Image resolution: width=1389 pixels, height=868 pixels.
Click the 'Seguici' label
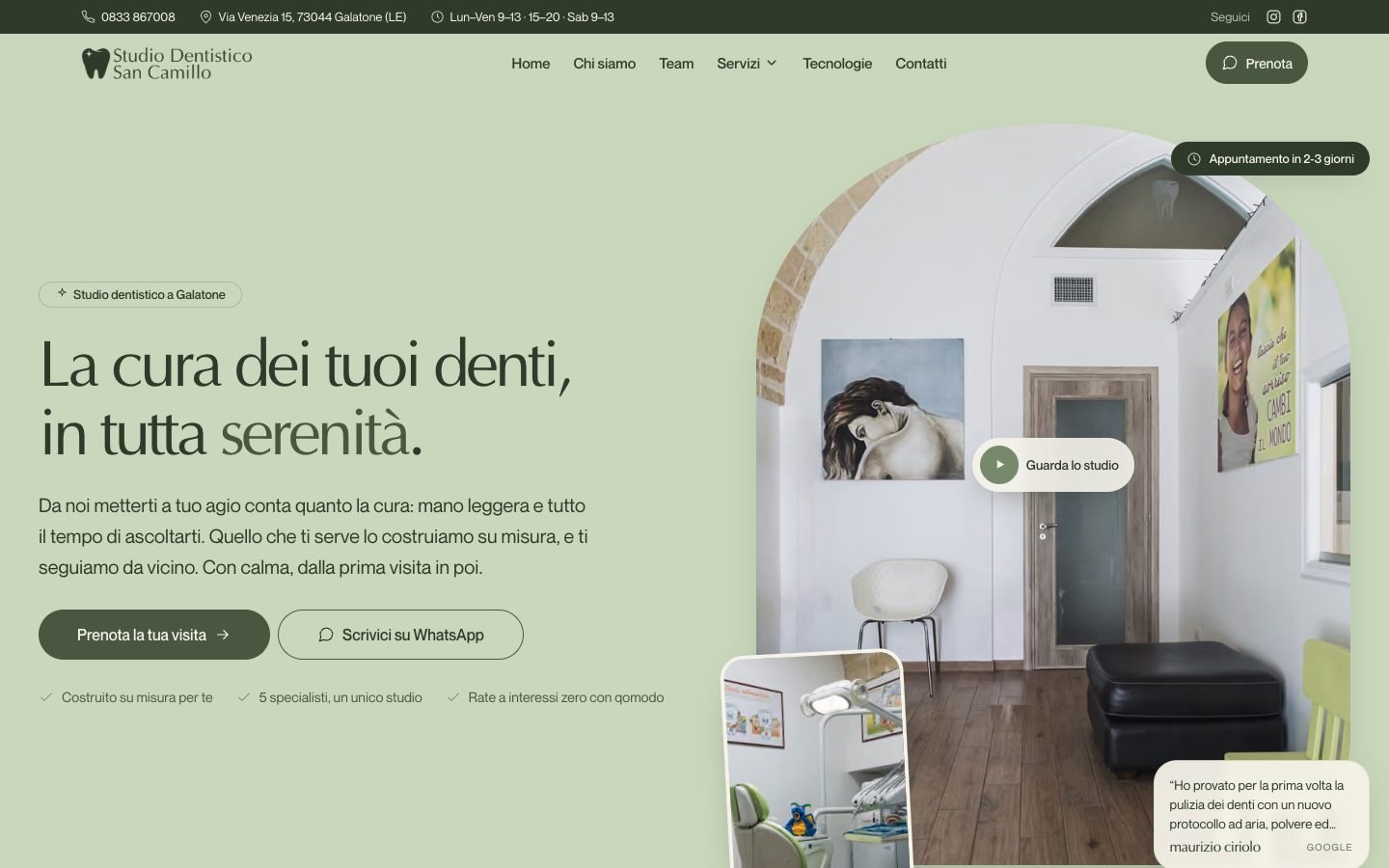tap(1230, 16)
